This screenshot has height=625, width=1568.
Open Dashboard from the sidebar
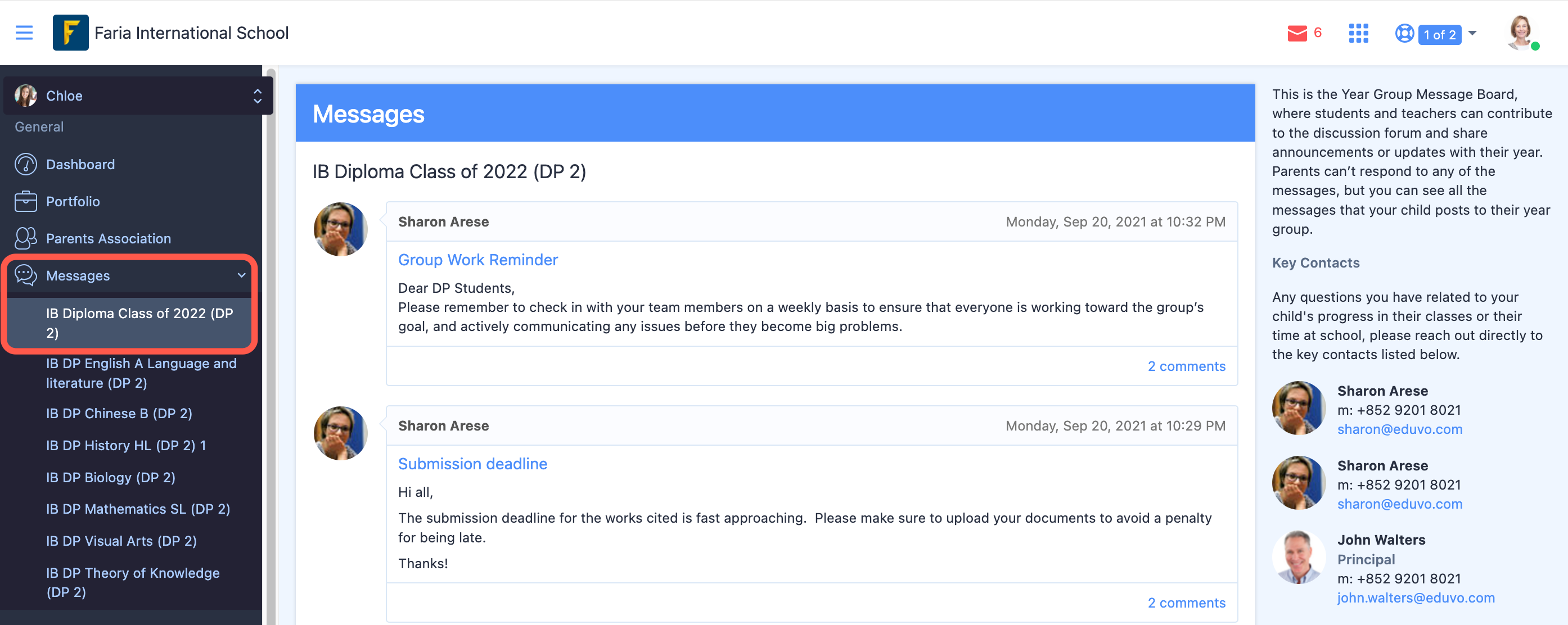pyautogui.click(x=80, y=164)
